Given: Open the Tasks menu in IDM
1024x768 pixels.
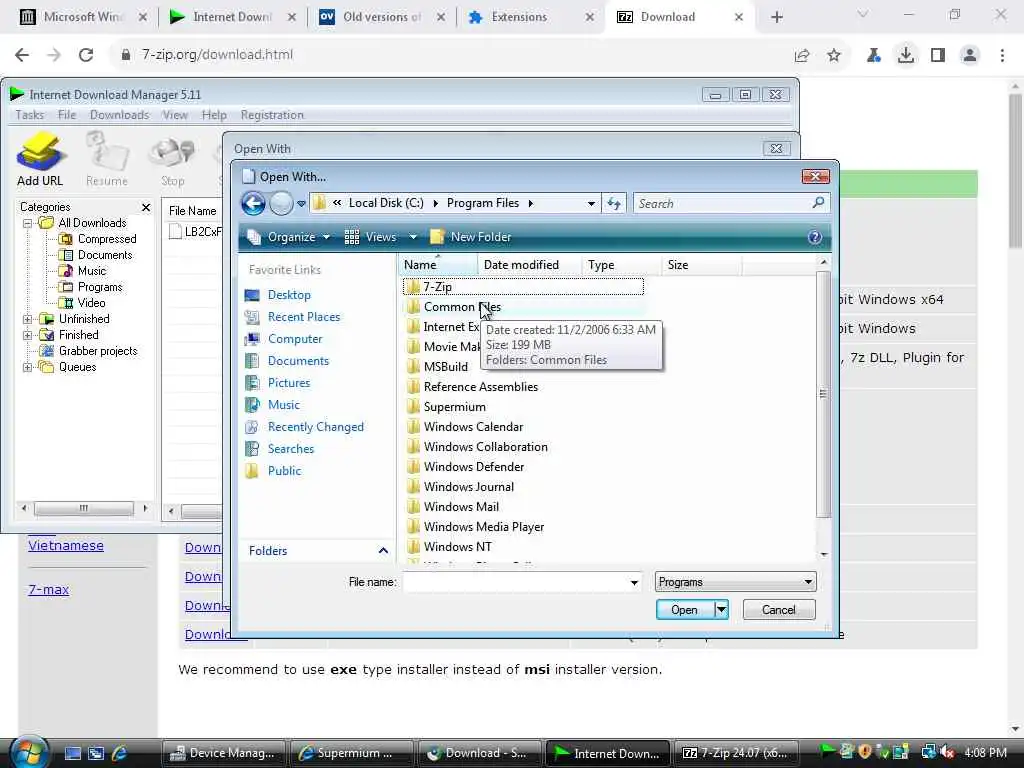Looking at the screenshot, I should (30, 115).
